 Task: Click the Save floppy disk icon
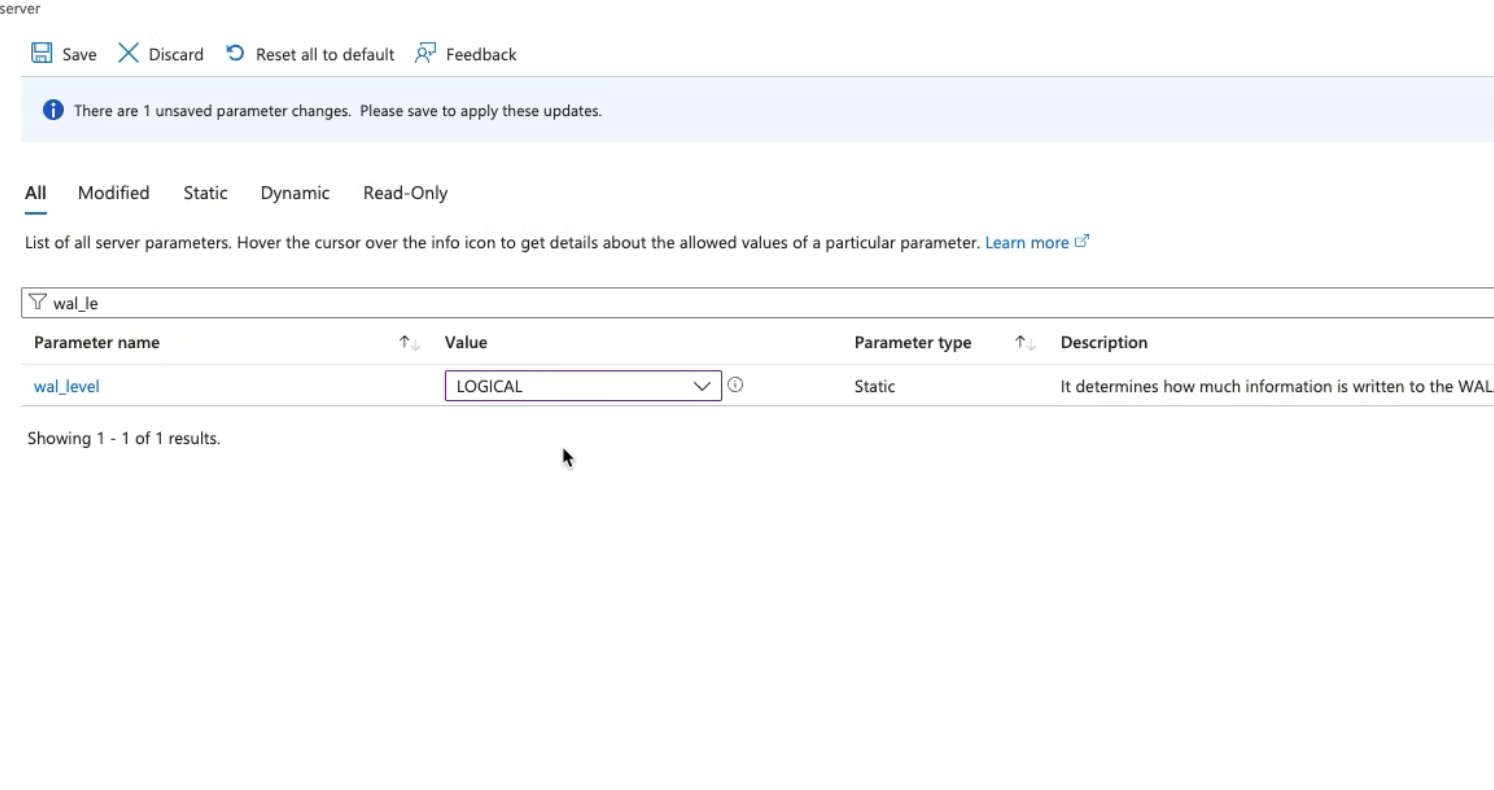pos(41,53)
